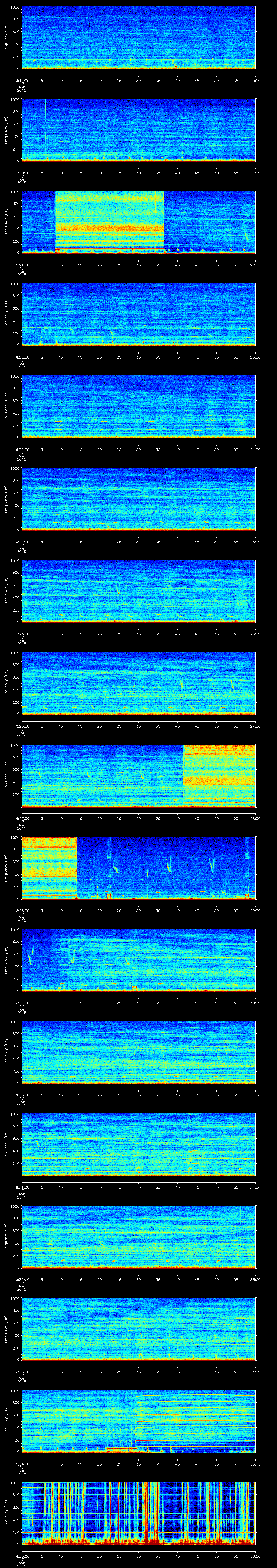Select the spectrogram panel starting at 6:20:00
Screen dimensions: 277x1568
(138, 130)
